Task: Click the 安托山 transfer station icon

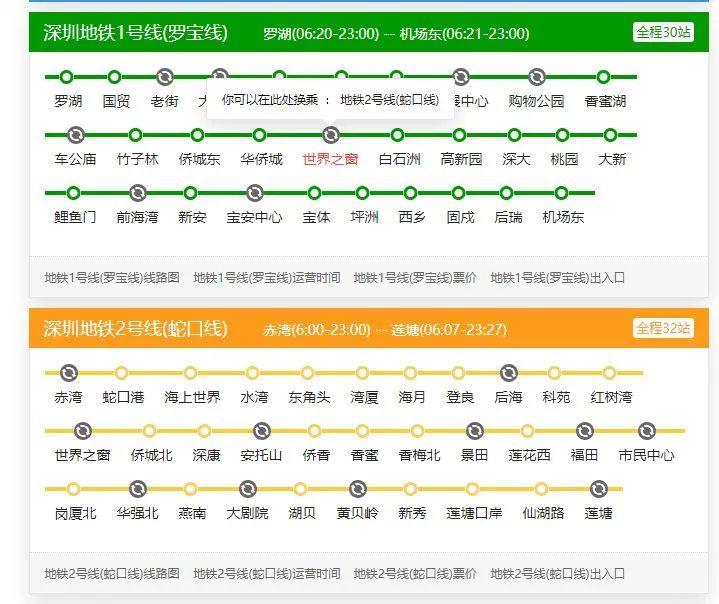Action: tap(261, 431)
